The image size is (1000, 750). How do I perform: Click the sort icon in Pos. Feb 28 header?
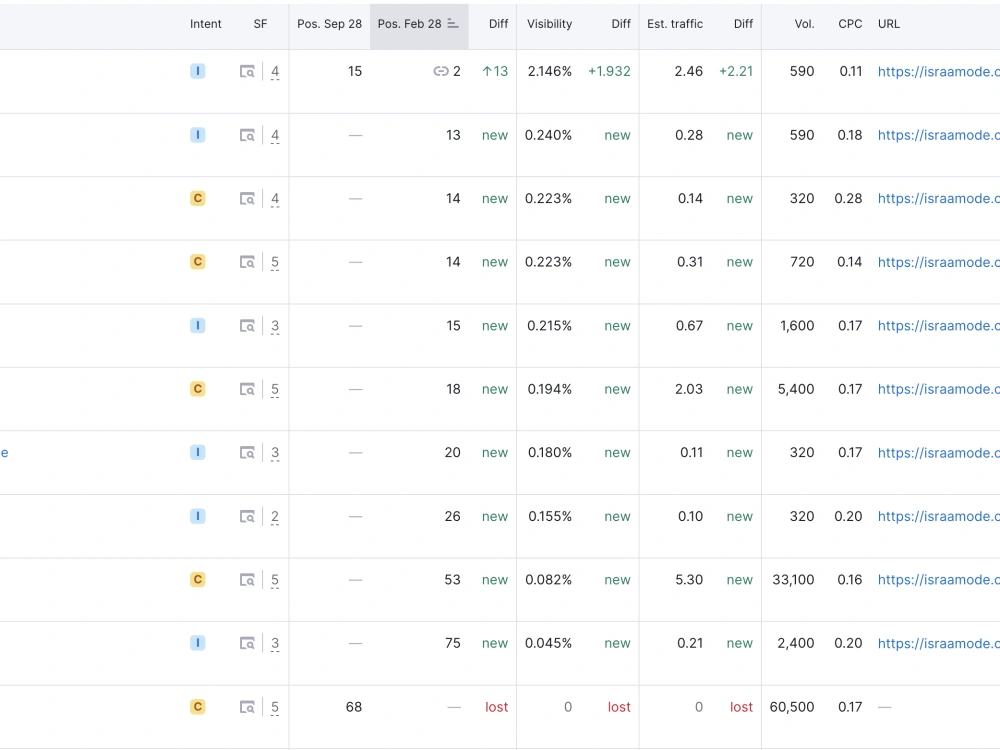(x=453, y=24)
